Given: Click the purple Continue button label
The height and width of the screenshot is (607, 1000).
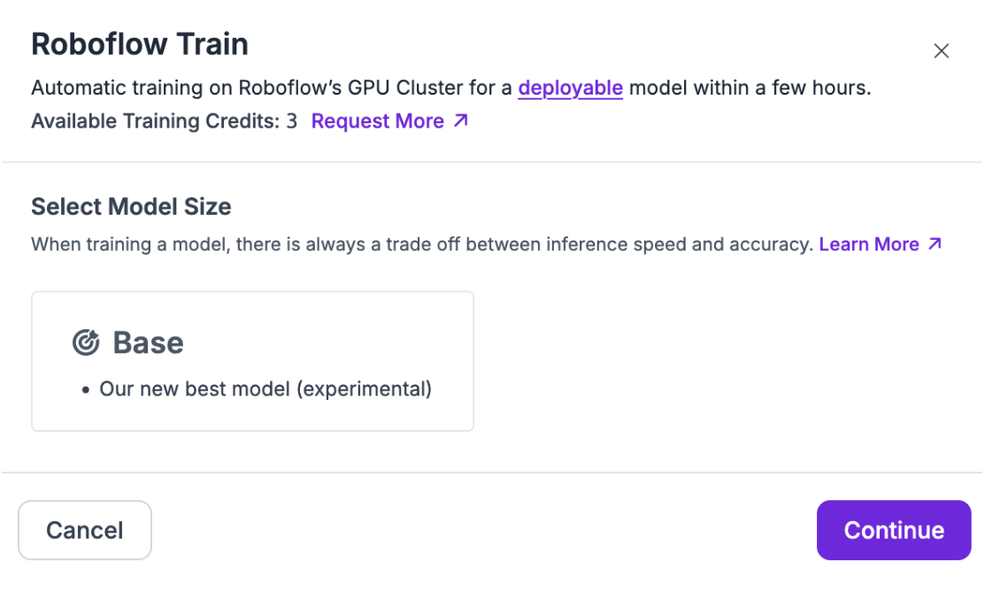Looking at the screenshot, I should 893,530.
